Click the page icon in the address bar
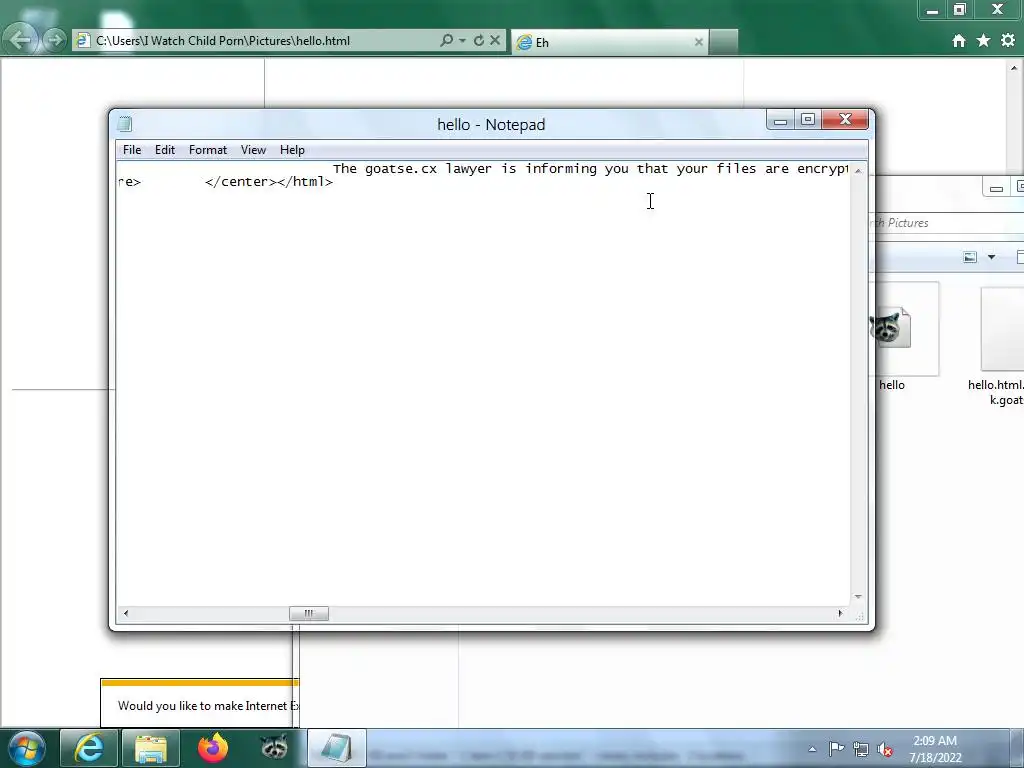Image resolution: width=1024 pixels, height=768 pixels. click(83, 40)
